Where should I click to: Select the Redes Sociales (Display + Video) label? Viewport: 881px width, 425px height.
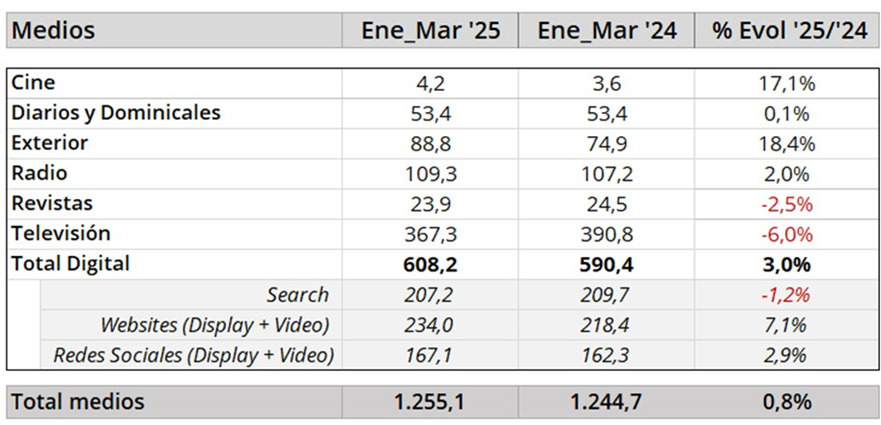192,354
